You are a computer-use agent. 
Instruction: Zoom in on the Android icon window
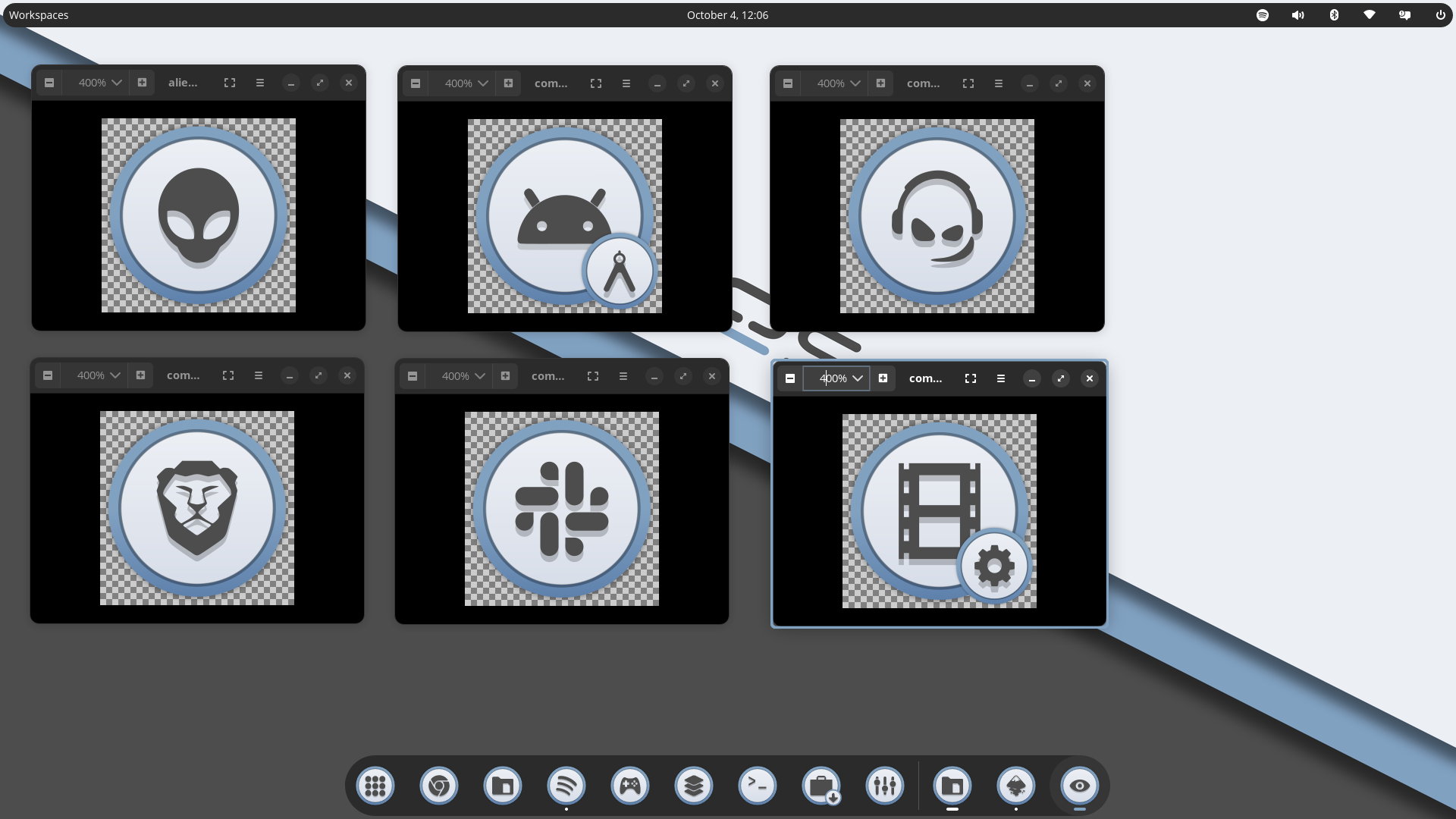pos(508,83)
